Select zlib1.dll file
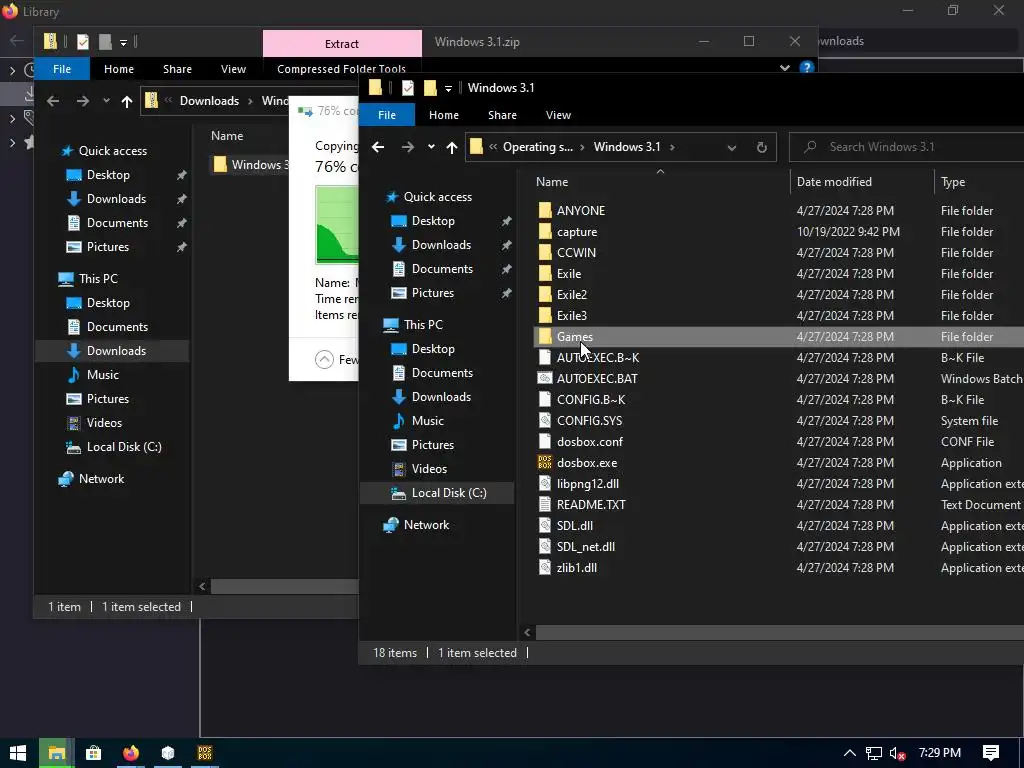This screenshot has height=768, width=1024. click(577, 568)
